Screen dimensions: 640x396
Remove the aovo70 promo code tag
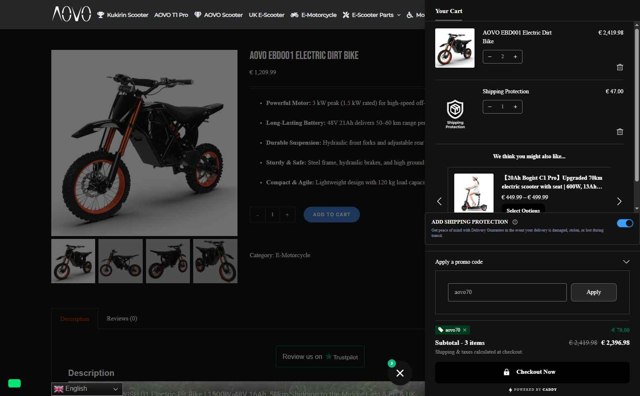[464, 330]
